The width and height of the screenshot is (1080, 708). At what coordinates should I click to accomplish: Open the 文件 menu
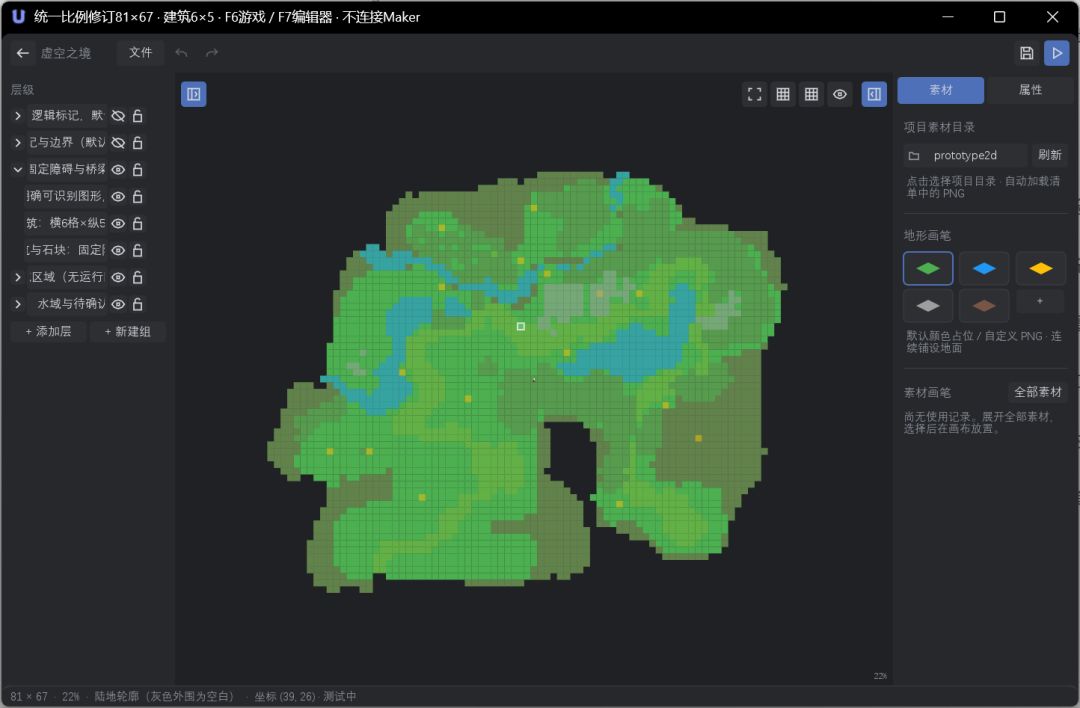tap(141, 53)
